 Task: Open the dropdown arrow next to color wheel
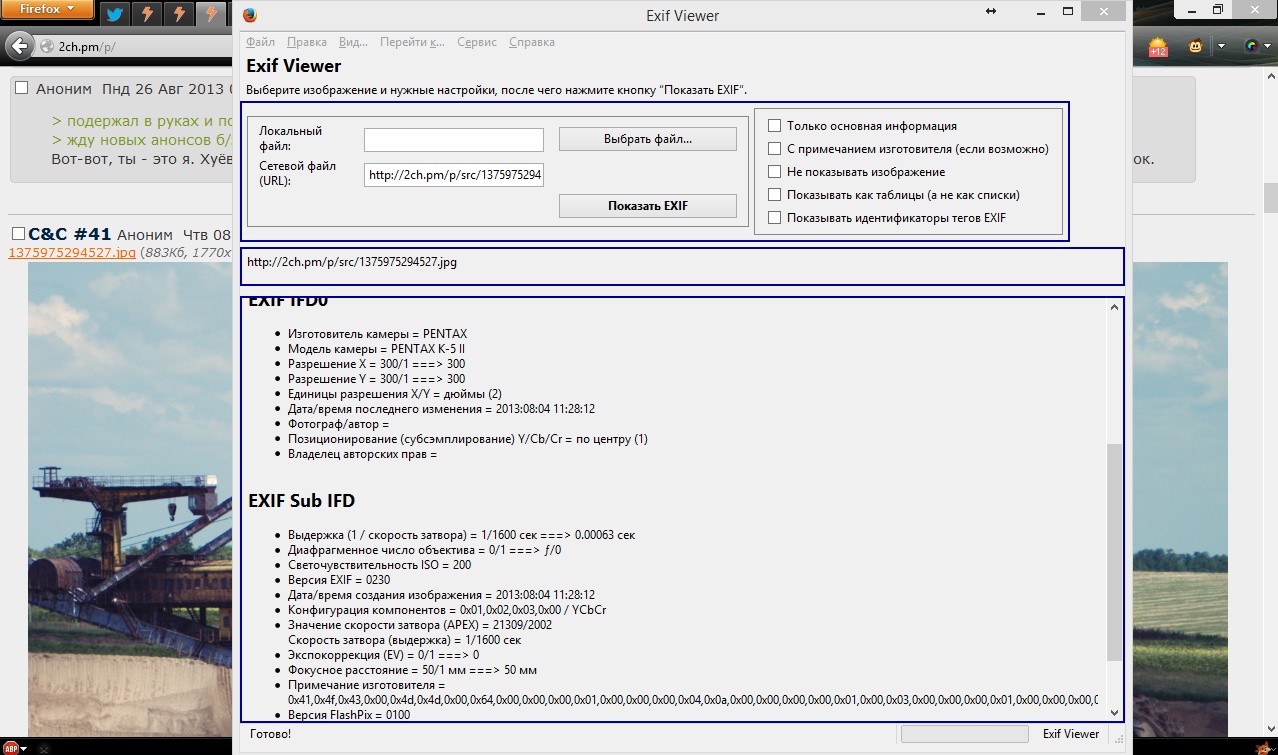(1268, 46)
